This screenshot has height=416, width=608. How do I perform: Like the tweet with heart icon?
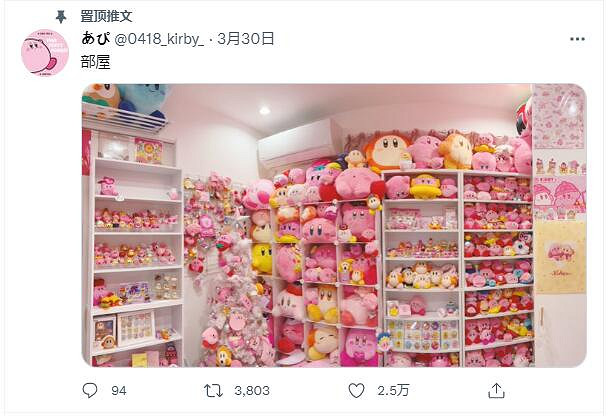tap(356, 390)
